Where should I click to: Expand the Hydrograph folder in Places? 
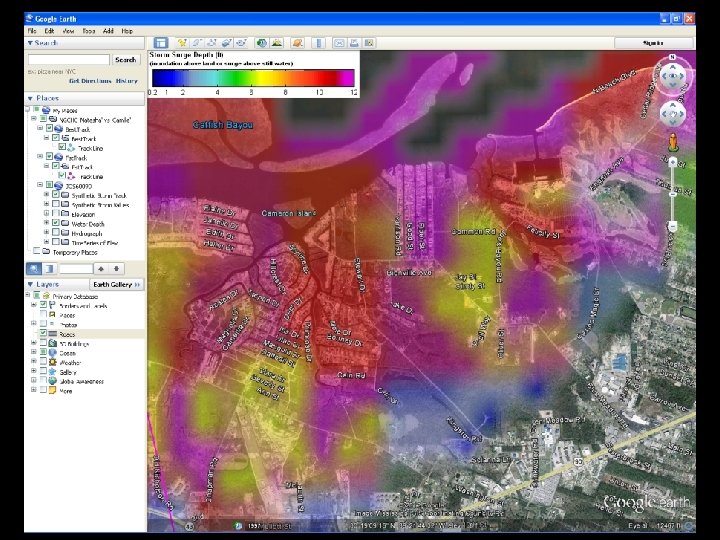[x=46, y=234]
